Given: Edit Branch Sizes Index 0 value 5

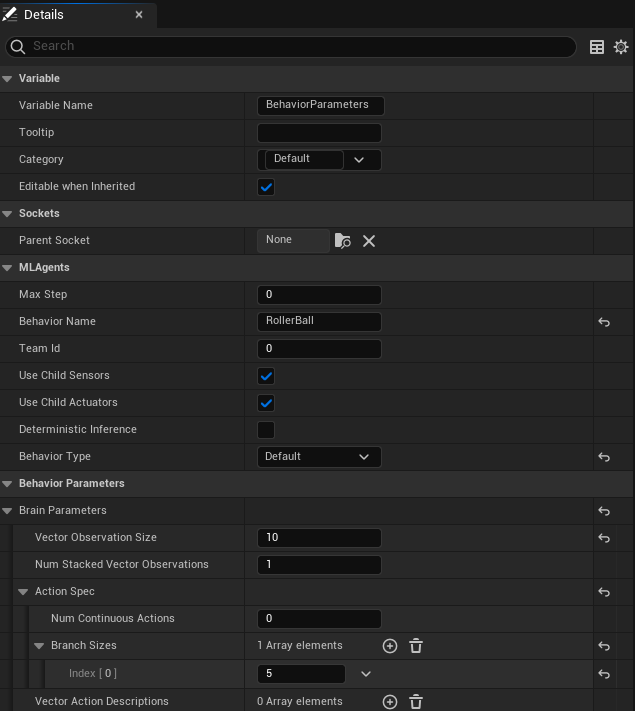Looking at the screenshot, I should point(301,674).
